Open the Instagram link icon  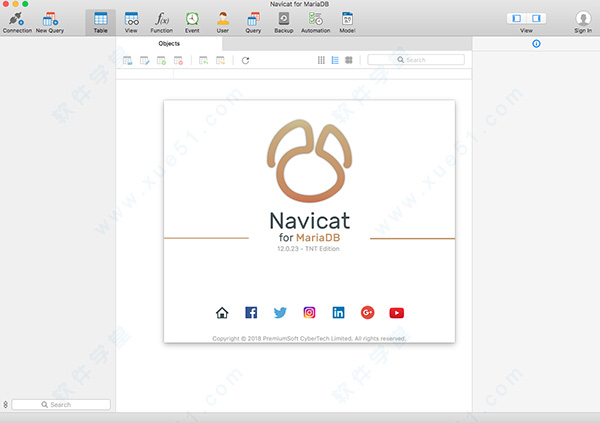[x=309, y=313]
